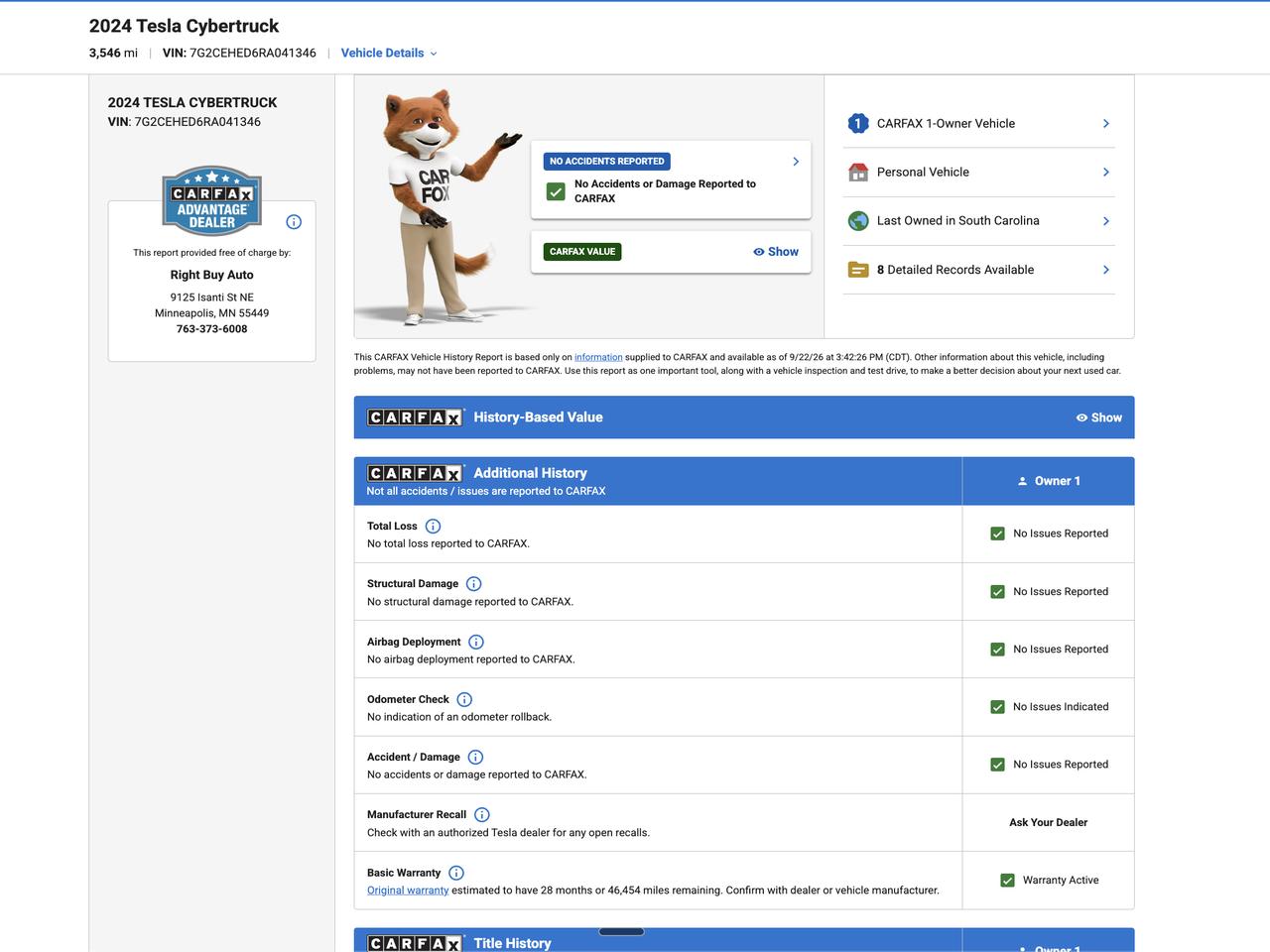Click the VIN number in the top header
The image size is (1270, 952).
[x=253, y=54]
